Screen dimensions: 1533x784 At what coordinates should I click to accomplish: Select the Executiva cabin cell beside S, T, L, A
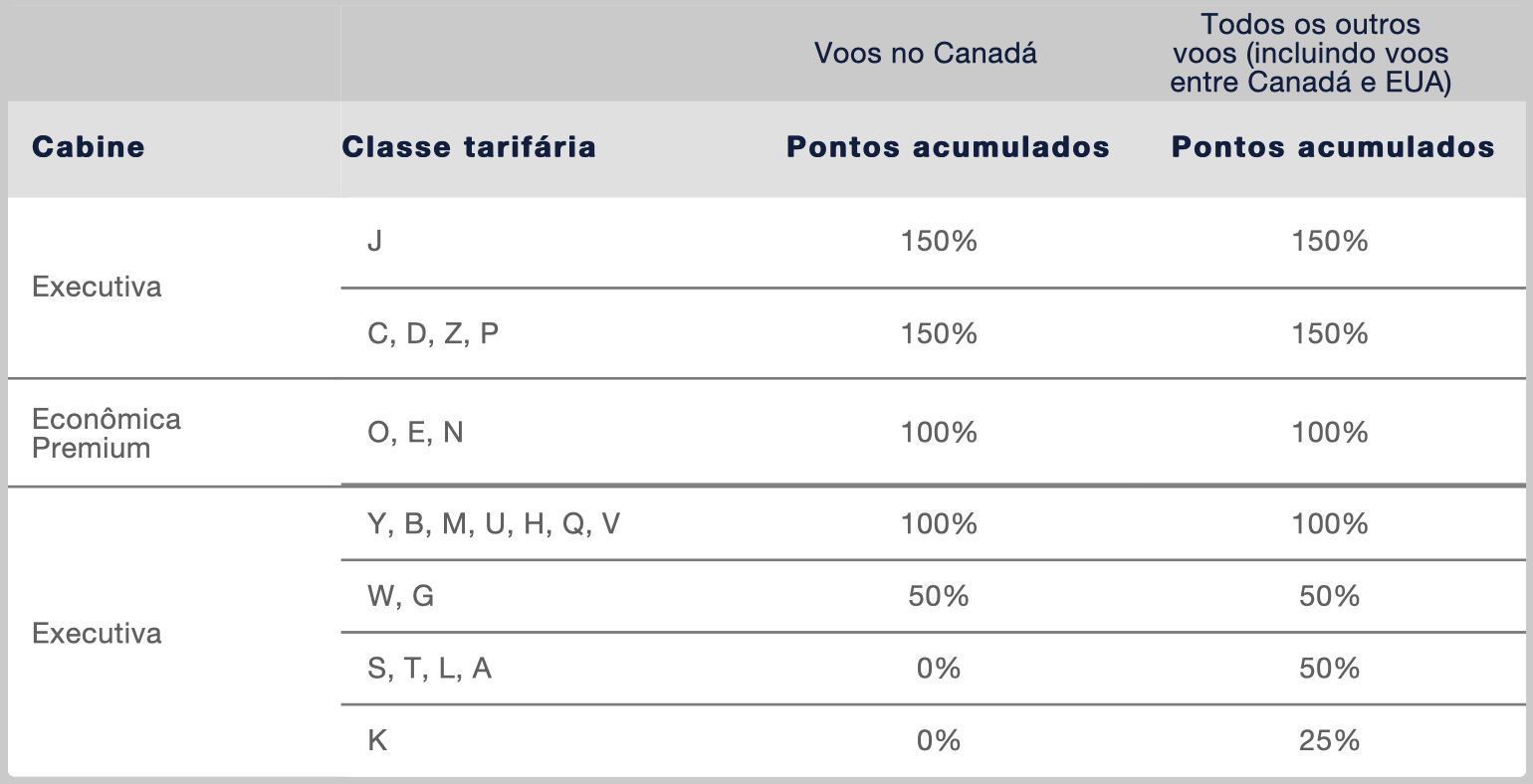[x=97, y=634]
